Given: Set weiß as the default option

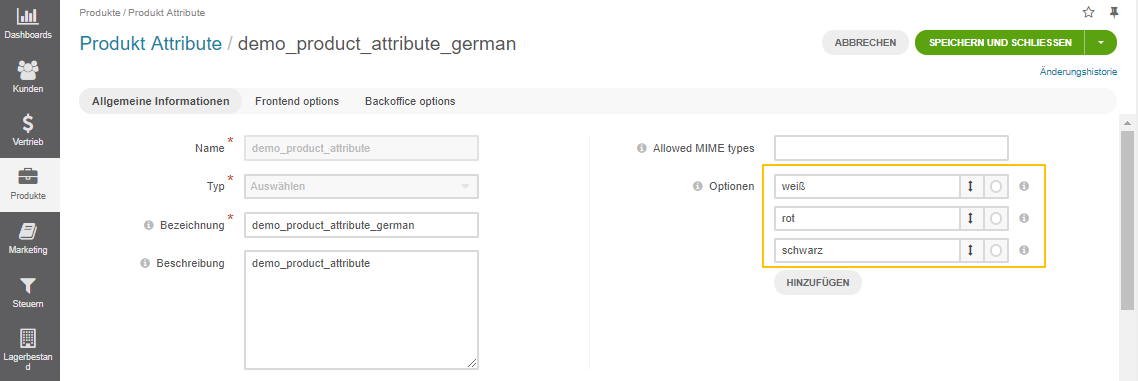Looking at the screenshot, I should (x=996, y=187).
